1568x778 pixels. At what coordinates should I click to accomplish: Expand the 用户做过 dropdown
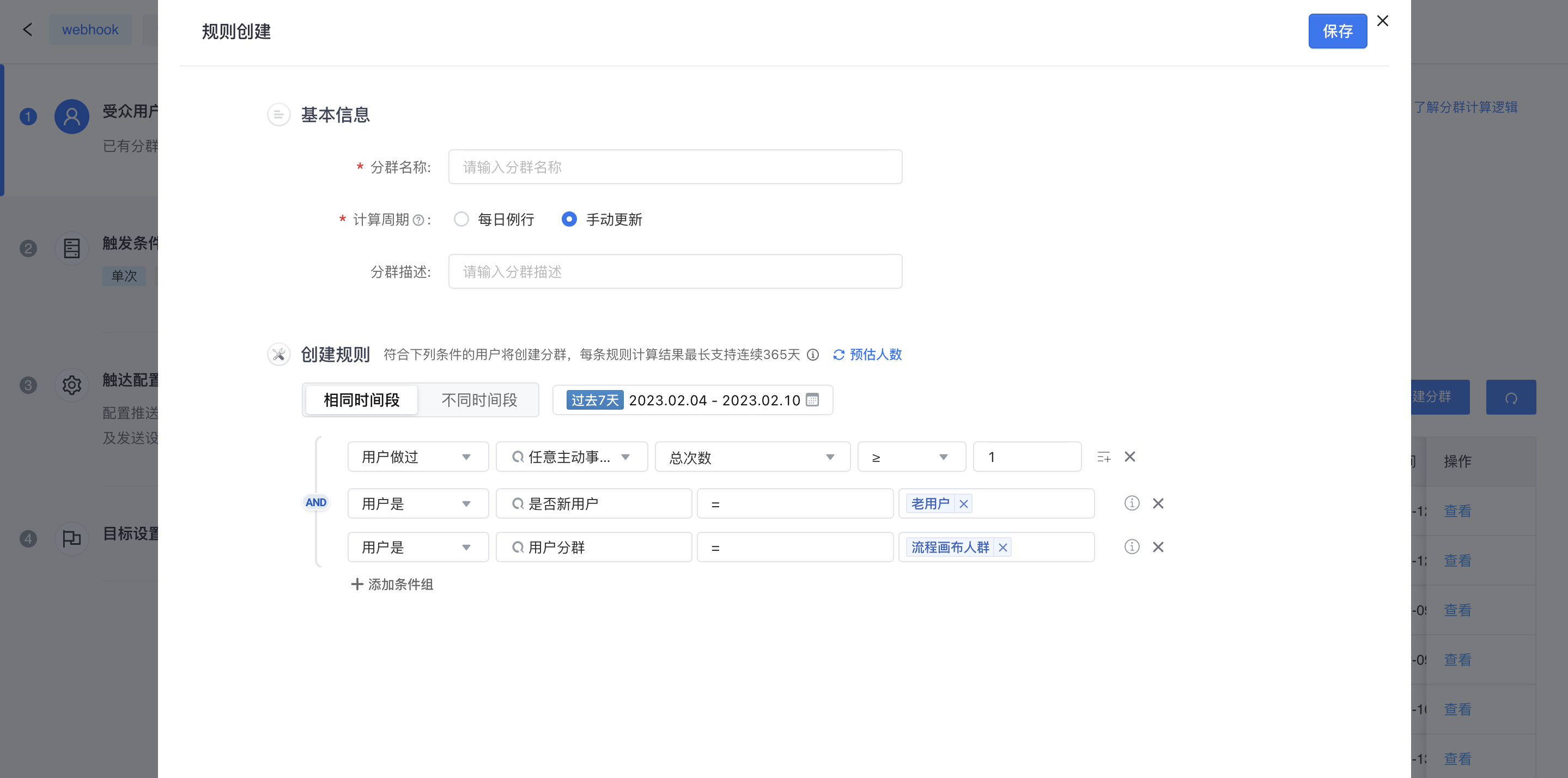coord(417,457)
